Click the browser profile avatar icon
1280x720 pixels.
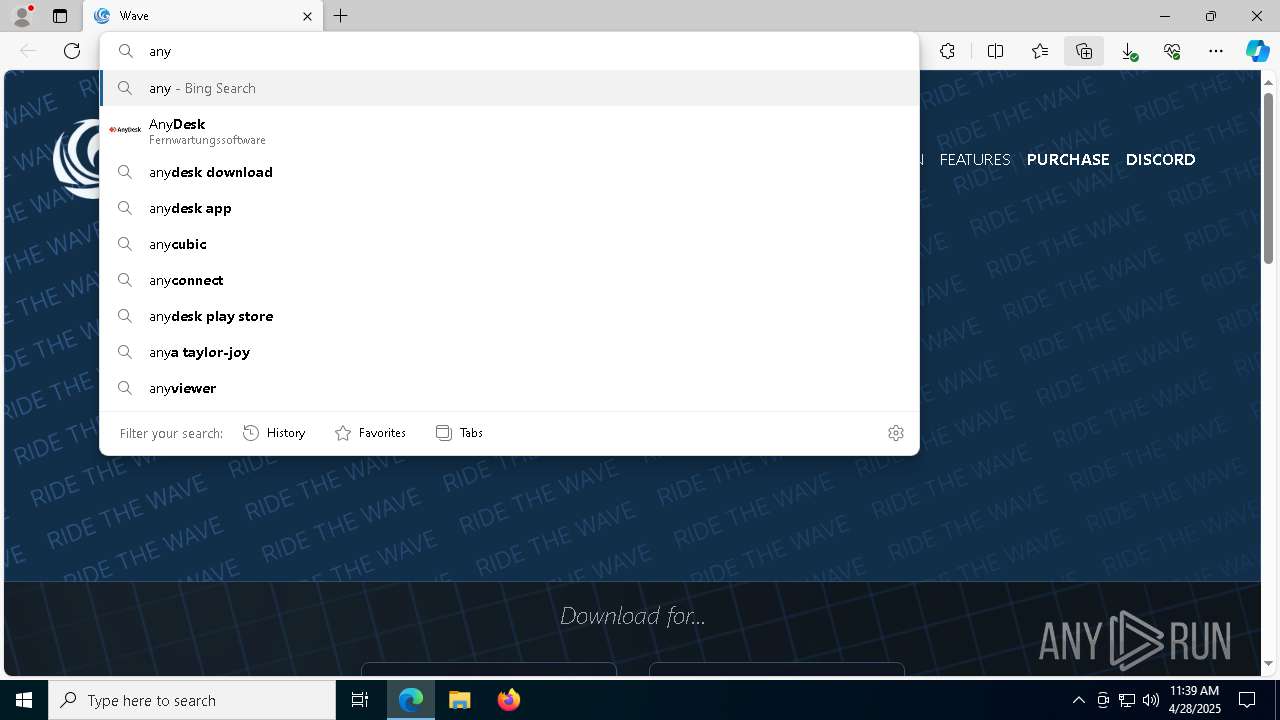pos(21,16)
